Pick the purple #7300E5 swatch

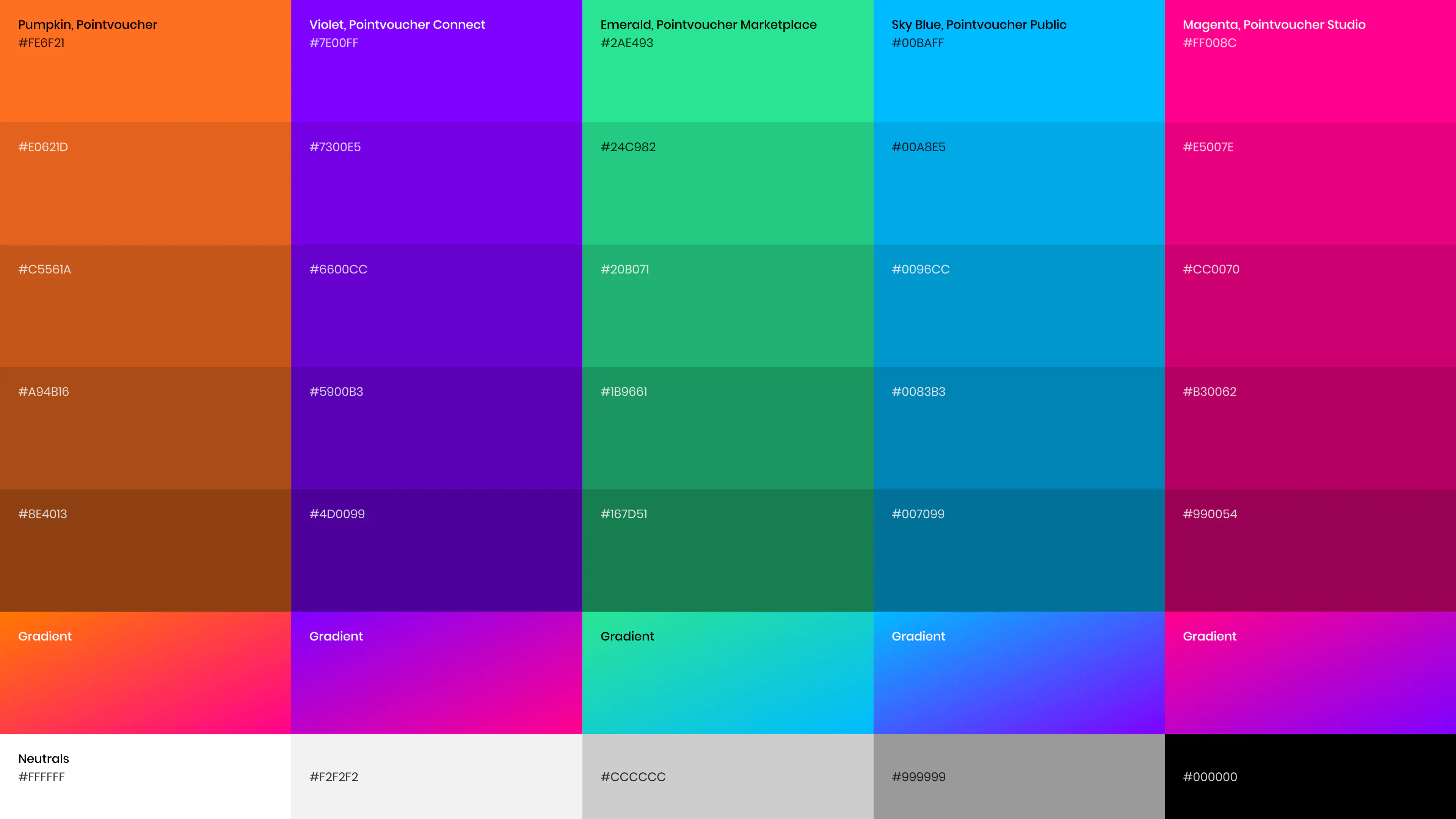(436, 184)
